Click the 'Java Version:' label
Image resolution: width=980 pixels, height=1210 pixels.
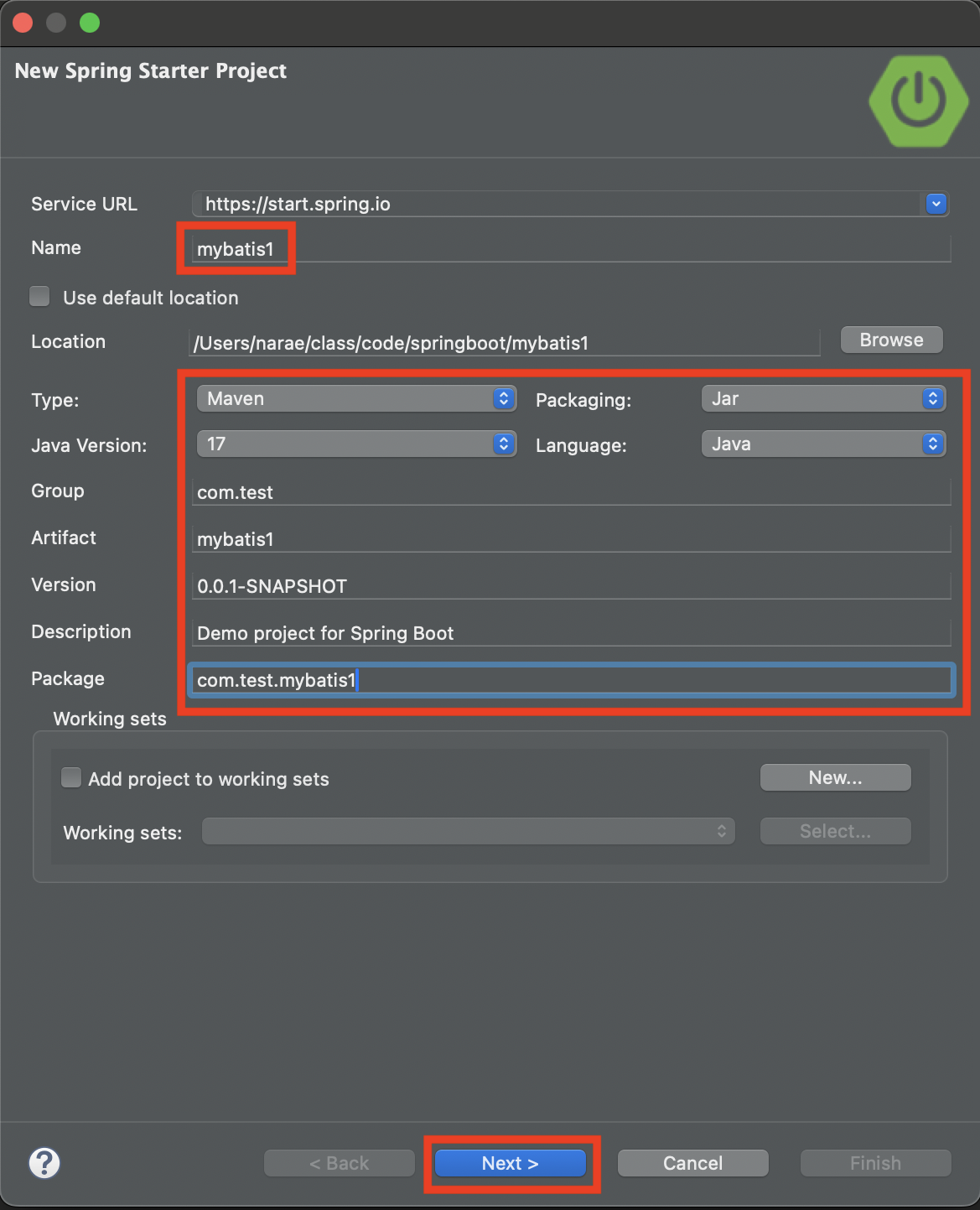89,445
